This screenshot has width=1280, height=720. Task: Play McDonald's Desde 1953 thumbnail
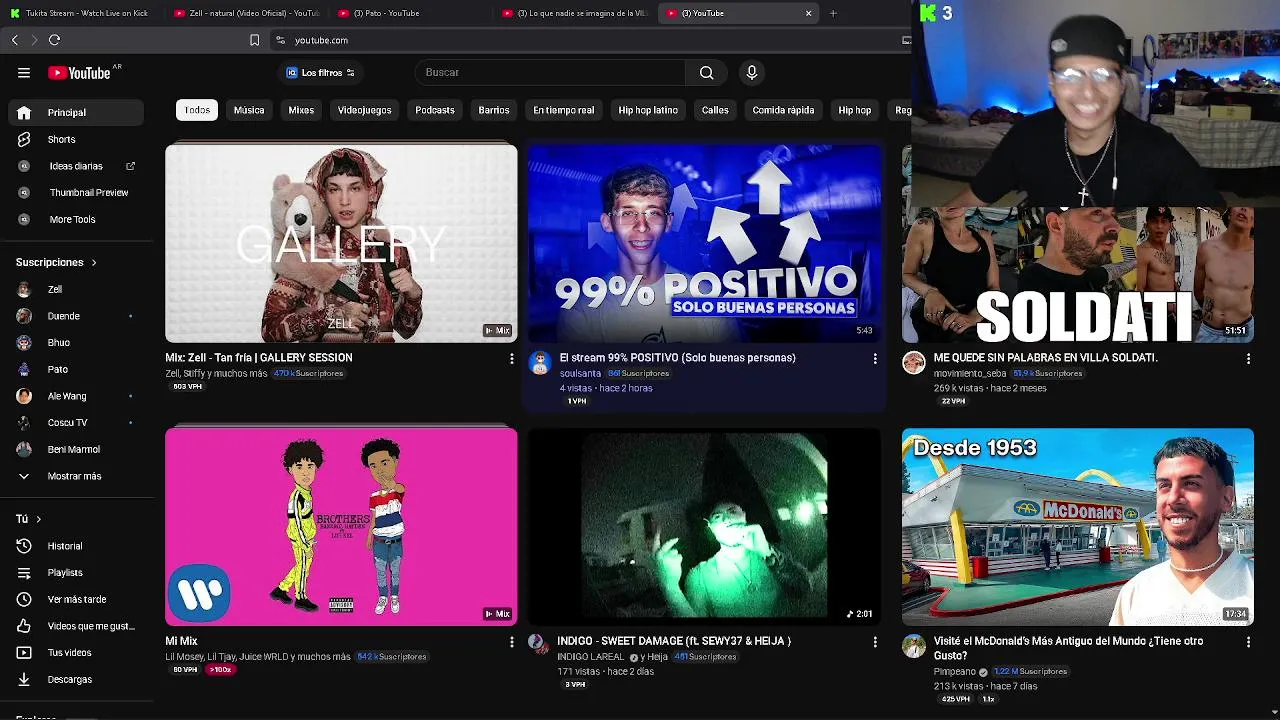[x=1078, y=527]
